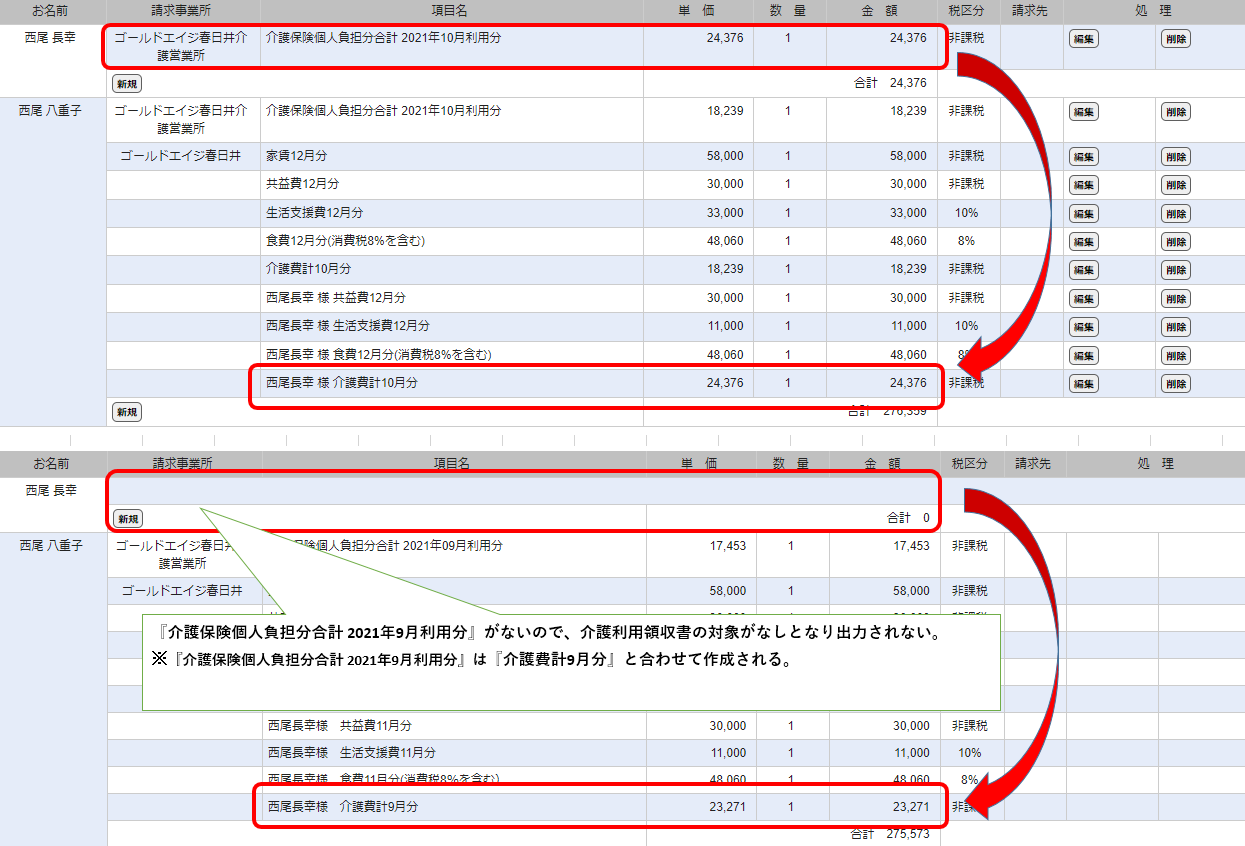Click the 西尾 八重子 name cell in top table
The width and height of the screenshot is (1245, 846).
[x=52, y=111]
